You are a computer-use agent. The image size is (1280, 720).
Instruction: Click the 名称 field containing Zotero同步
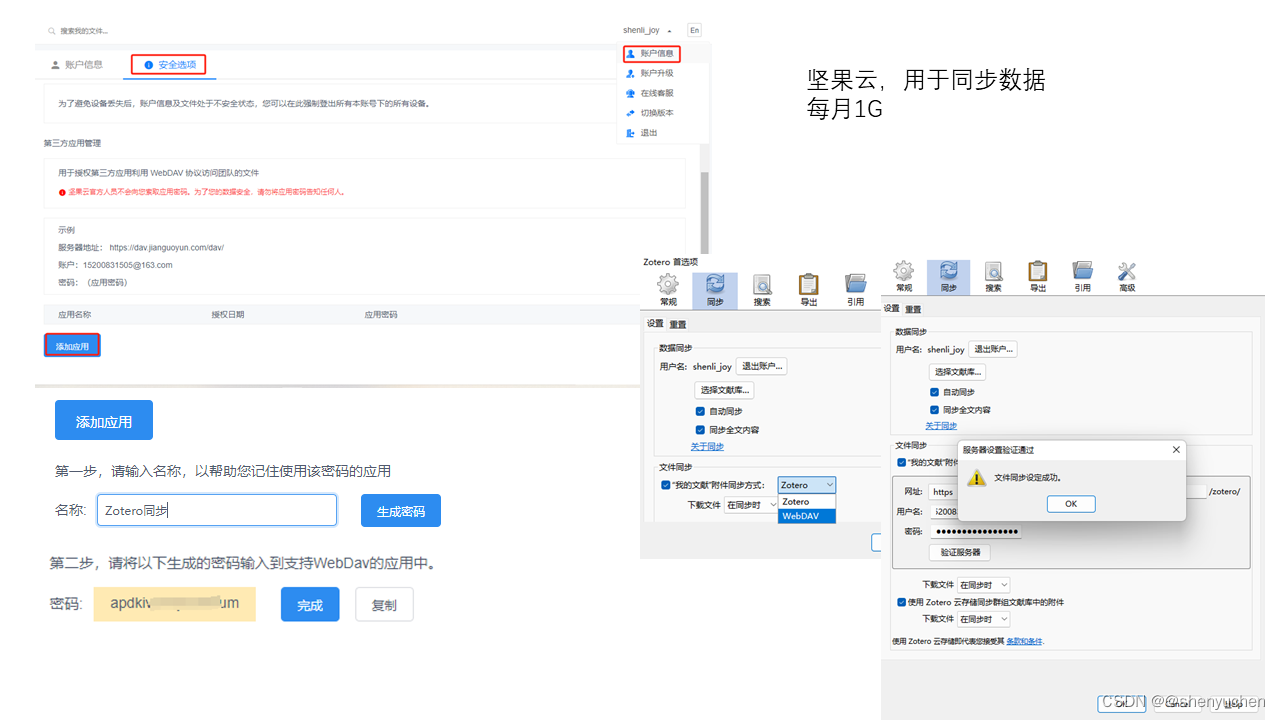[x=217, y=510]
